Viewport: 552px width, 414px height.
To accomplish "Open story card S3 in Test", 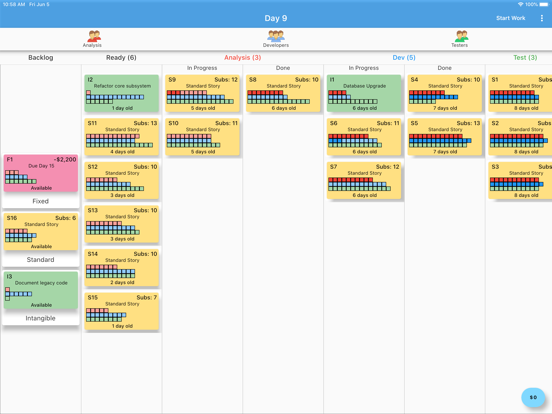I will (520, 181).
